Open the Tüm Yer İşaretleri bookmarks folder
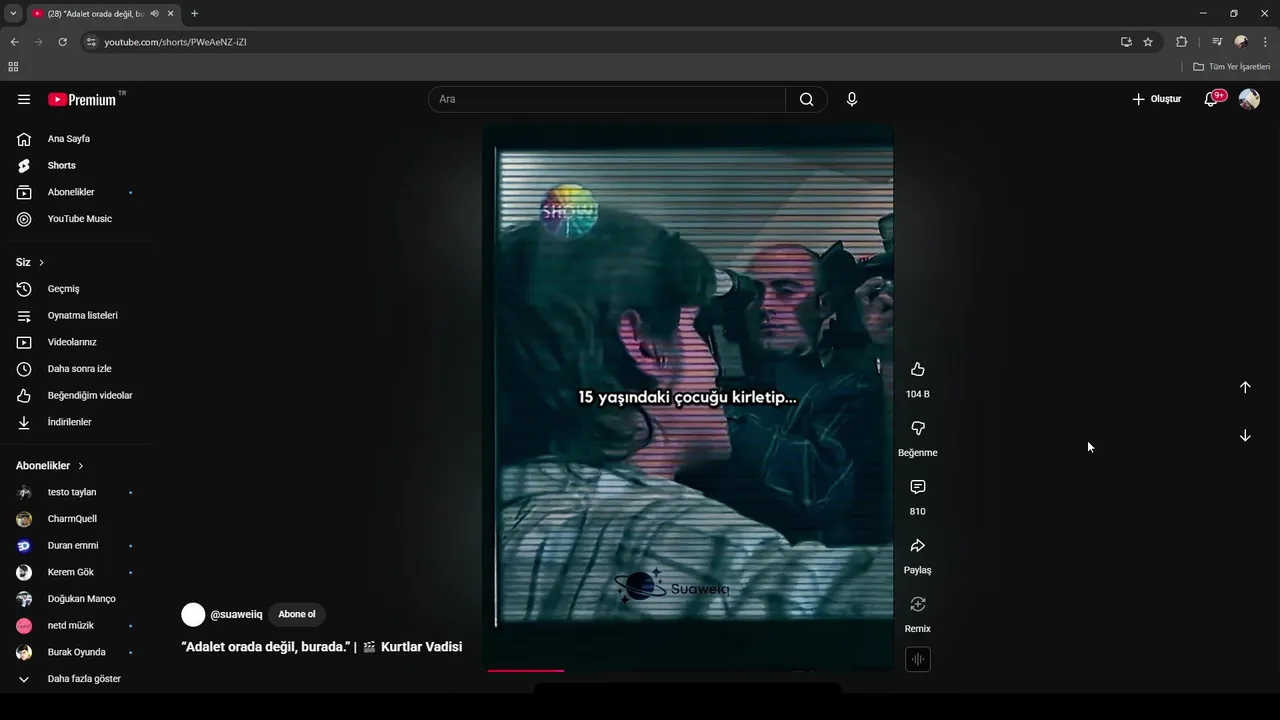The width and height of the screenshot is (1280, 720). pos(1232,67)
